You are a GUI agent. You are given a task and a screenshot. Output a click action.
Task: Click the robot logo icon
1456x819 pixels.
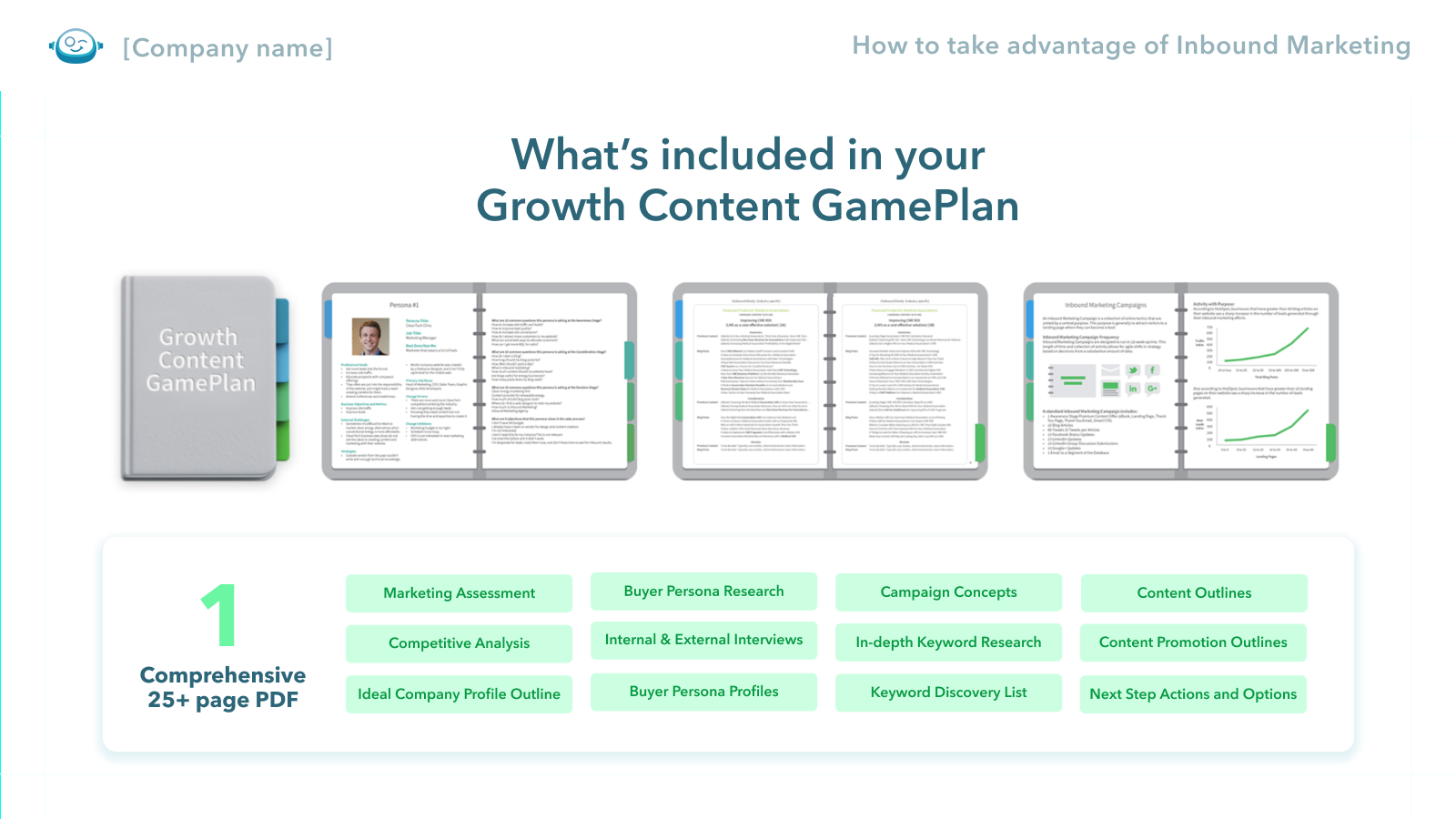[x=76, y=45]
